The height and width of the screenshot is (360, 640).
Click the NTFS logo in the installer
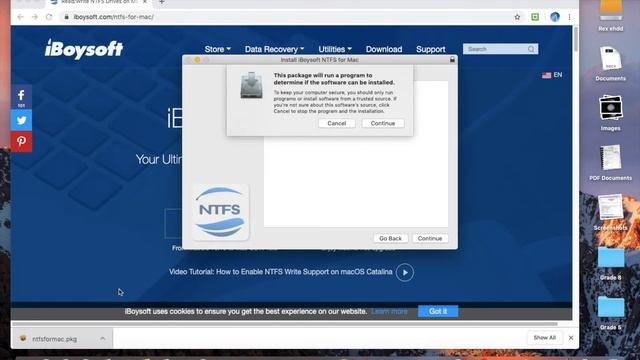220,212
